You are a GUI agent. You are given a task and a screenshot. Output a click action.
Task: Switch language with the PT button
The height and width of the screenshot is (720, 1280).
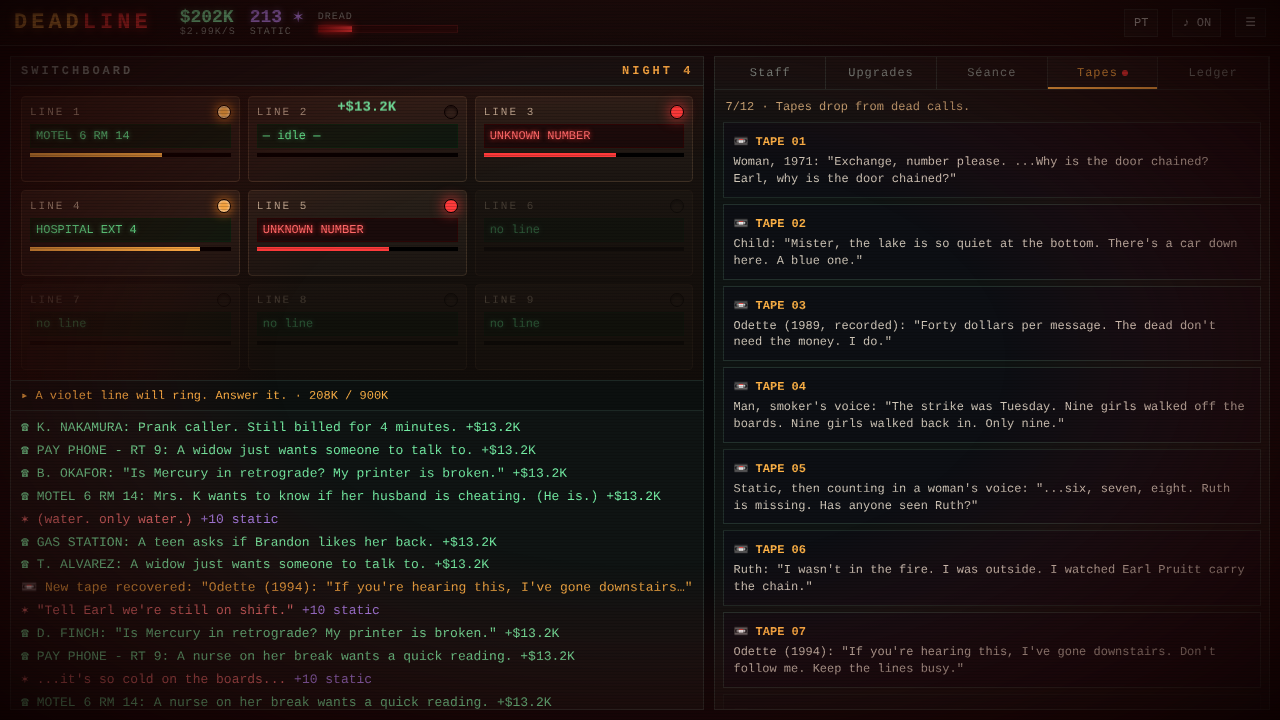click(1141, 23)
